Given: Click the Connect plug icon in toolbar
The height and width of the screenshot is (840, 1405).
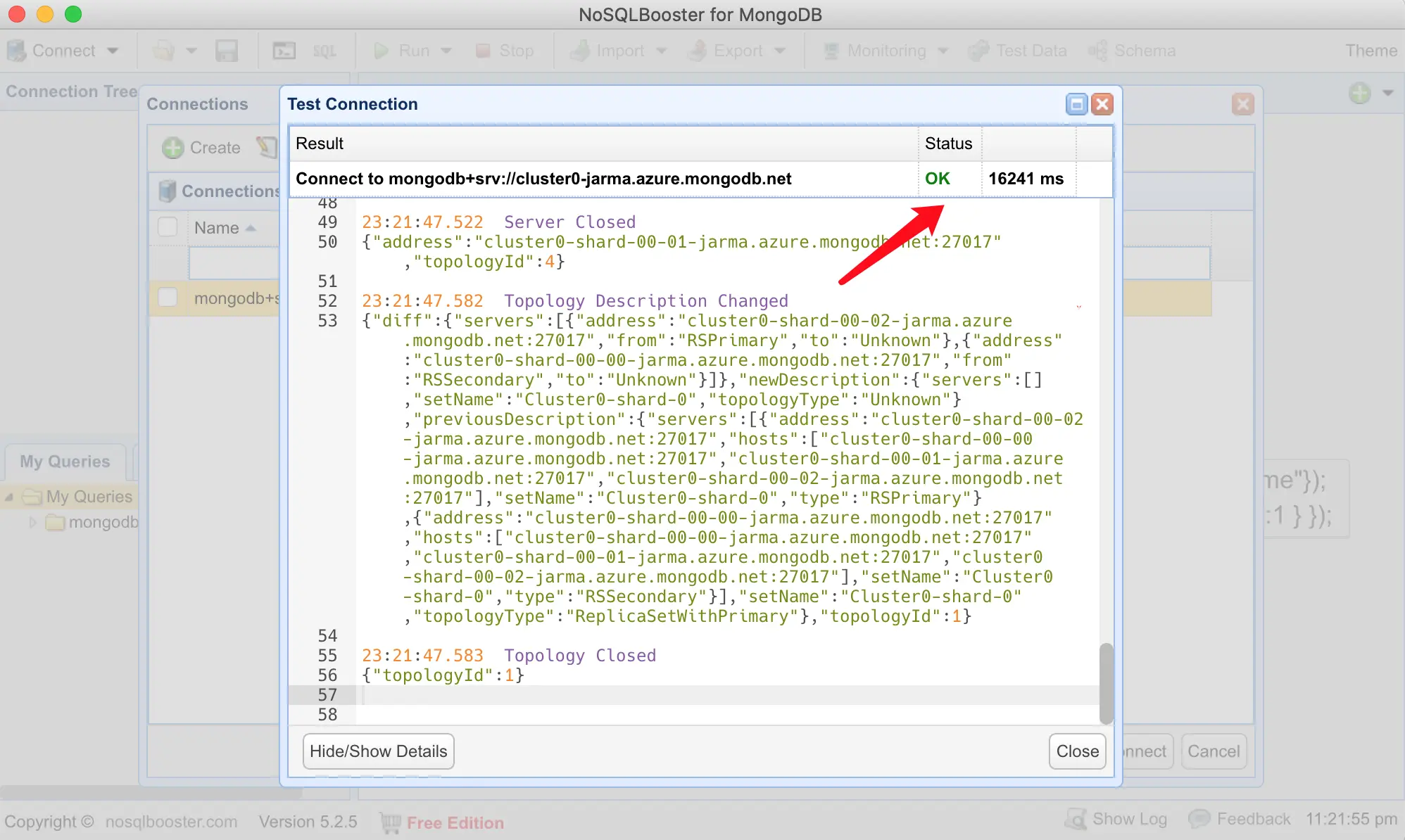Looking at the screenshot, I should pyautogui.click(x=16, y=51).
